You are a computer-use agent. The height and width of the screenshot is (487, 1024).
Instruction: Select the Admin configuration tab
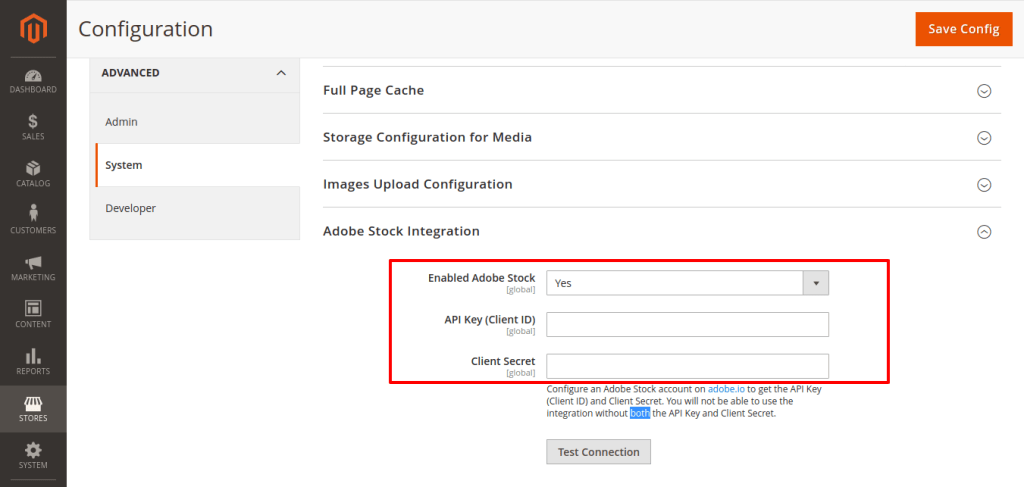coord(195,122)
